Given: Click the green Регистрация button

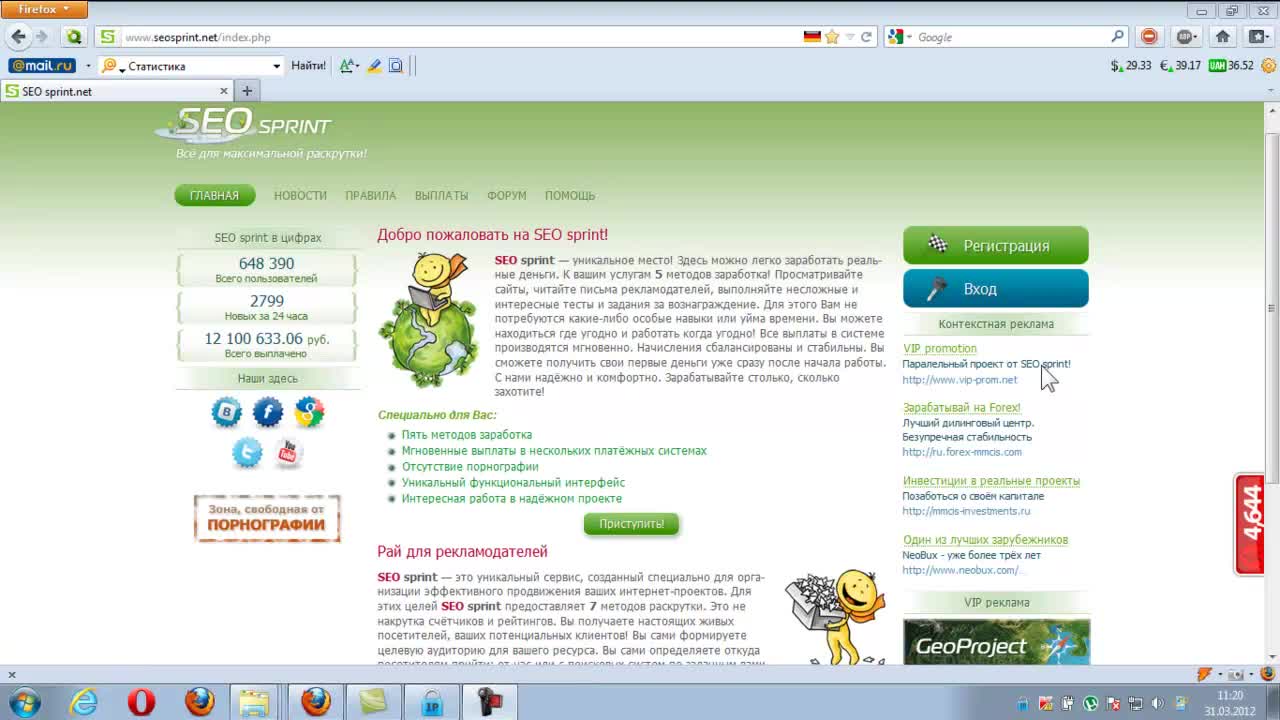Looking at the screenshot, I should click(995, 245).
